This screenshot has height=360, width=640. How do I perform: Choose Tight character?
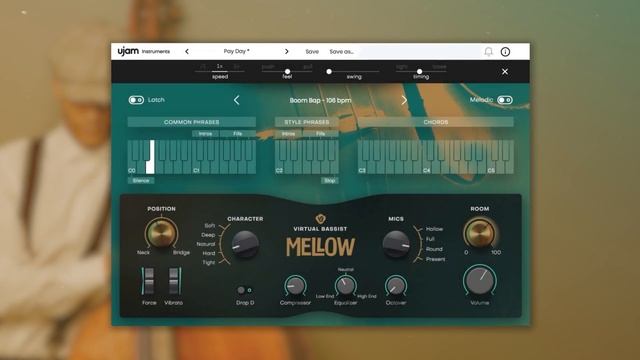point(209,262)
